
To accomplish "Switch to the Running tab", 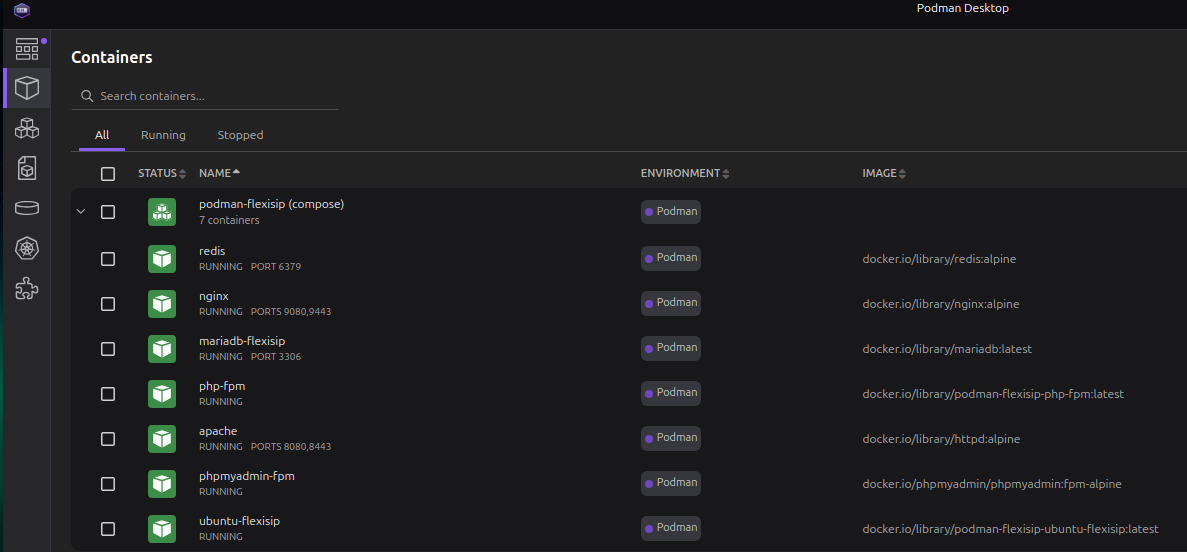I will 163,135.
